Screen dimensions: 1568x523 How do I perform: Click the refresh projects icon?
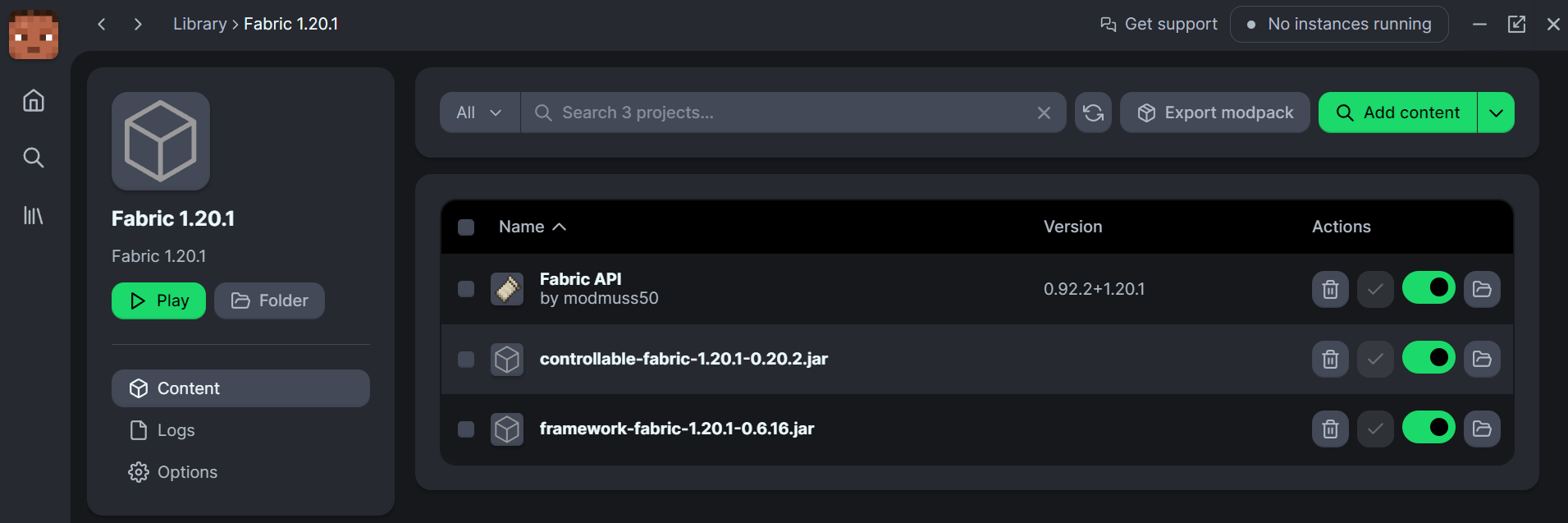tap(1093, 112)
